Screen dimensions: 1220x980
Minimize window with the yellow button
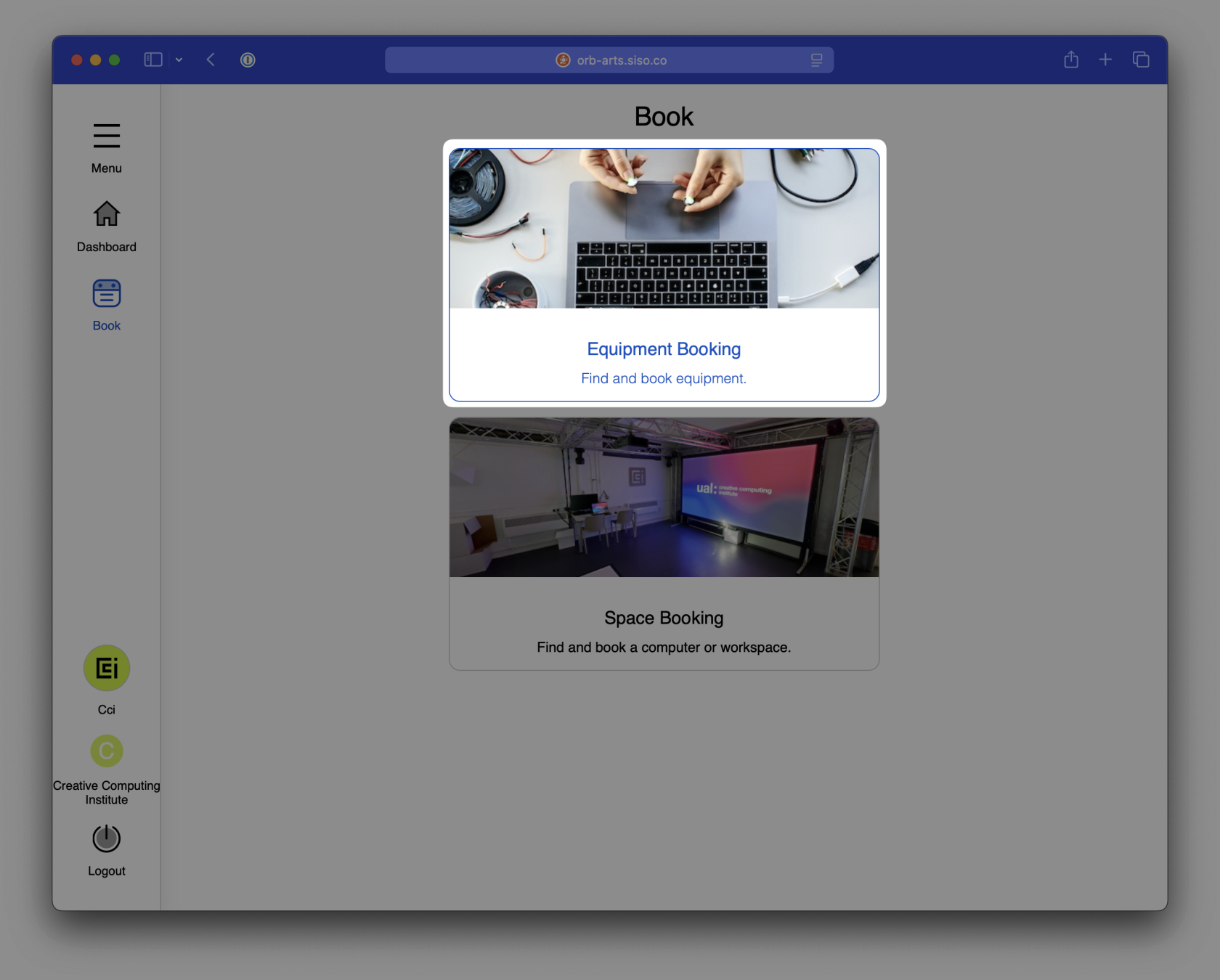95,60
